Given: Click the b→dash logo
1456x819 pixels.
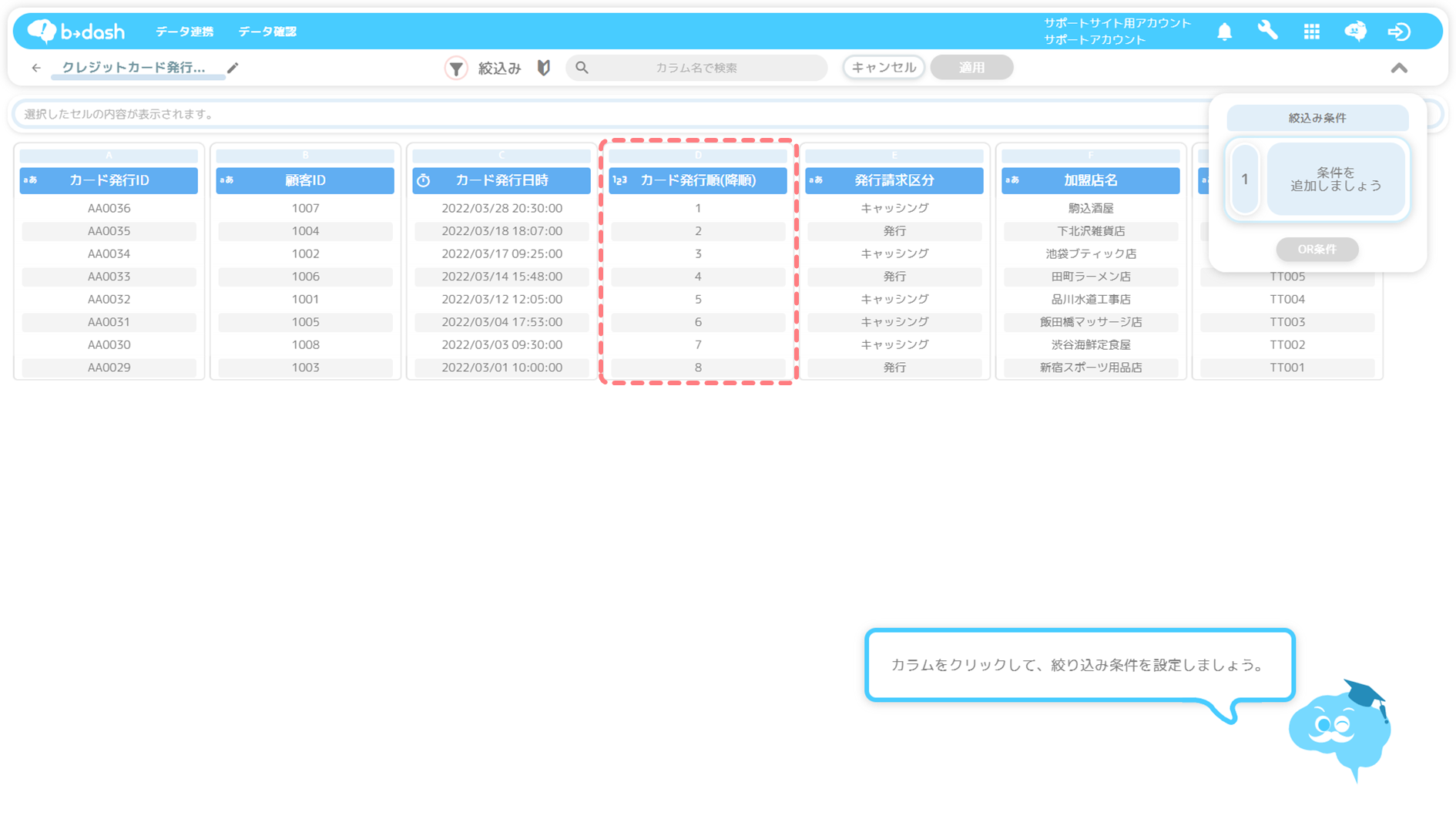Looking at the screenshot, I should pyautogui.click(x=75, y=31).
